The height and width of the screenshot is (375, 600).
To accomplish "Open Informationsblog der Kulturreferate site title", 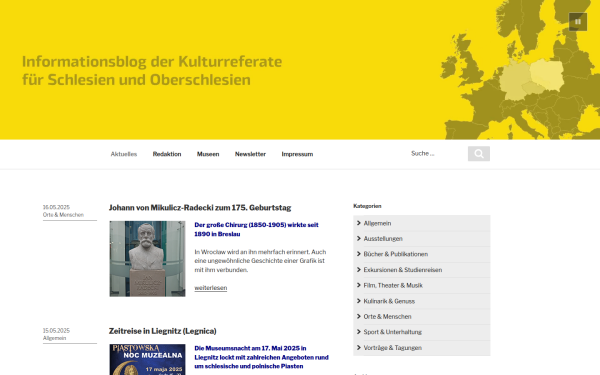I will 152,71.
